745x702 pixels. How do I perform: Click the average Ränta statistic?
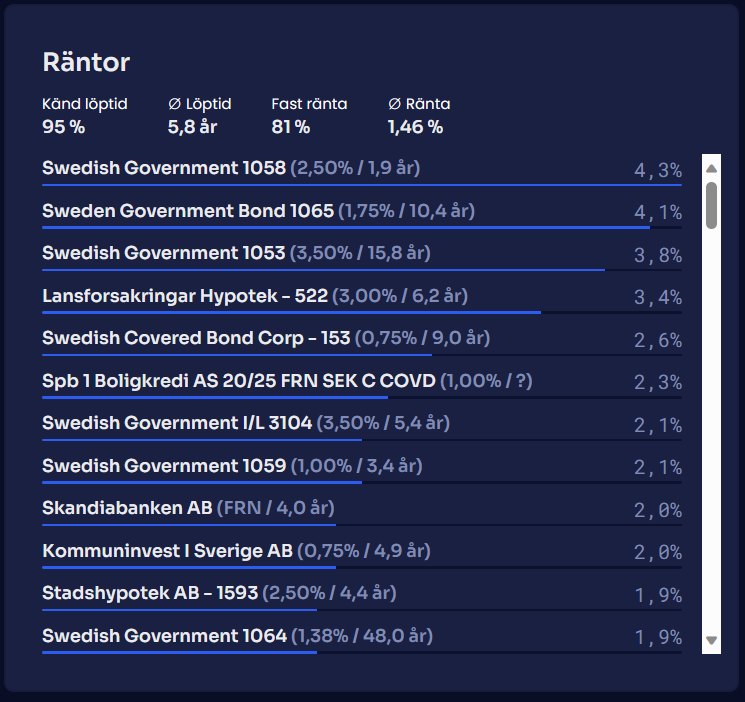(419, 115)
